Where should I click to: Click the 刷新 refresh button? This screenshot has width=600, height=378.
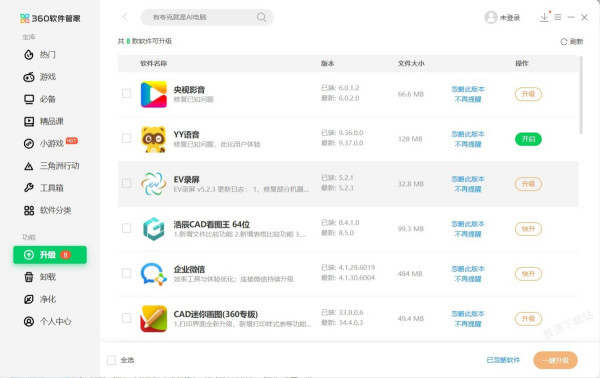pos(572,41)
